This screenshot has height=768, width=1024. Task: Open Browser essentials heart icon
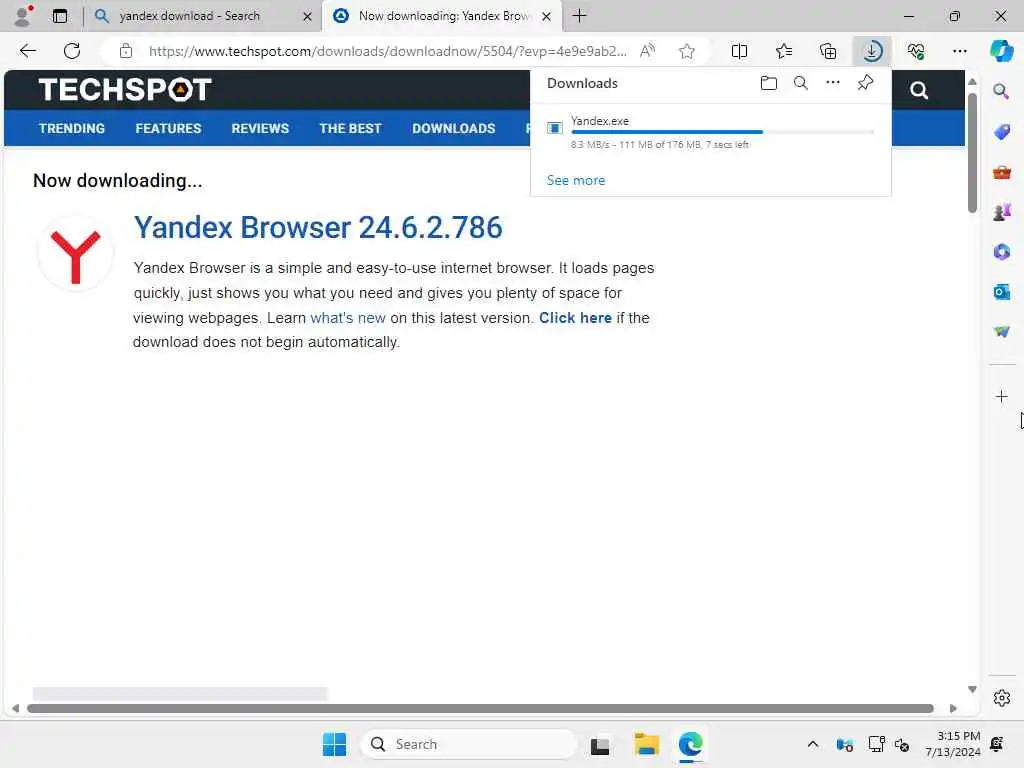point(916,51)
